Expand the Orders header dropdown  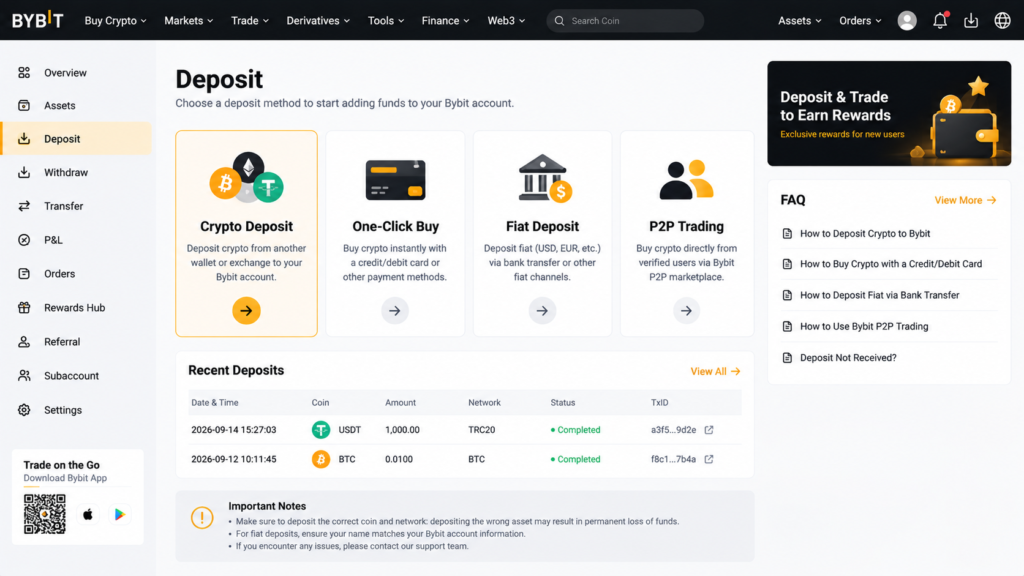(860, 20)
